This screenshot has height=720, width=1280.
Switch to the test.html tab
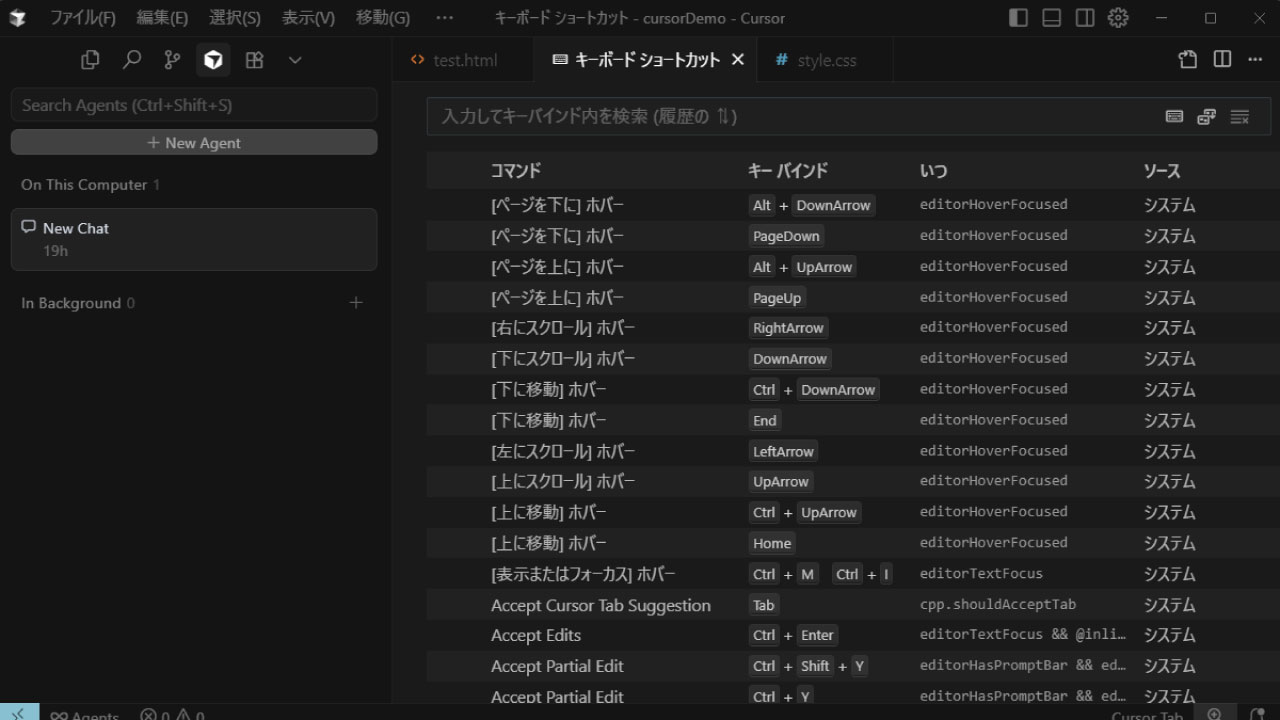click(464, 60)
